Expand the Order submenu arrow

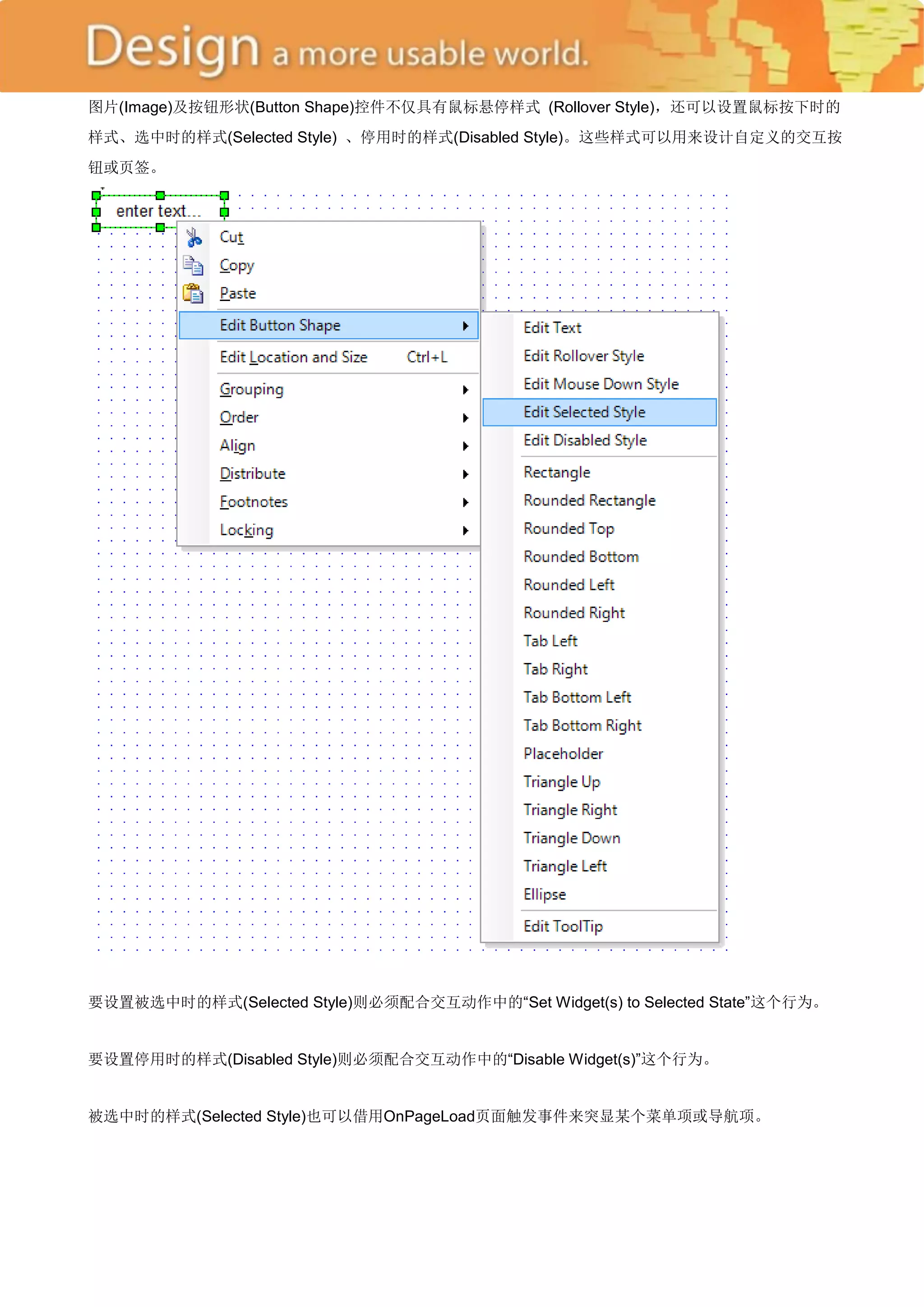466,418
